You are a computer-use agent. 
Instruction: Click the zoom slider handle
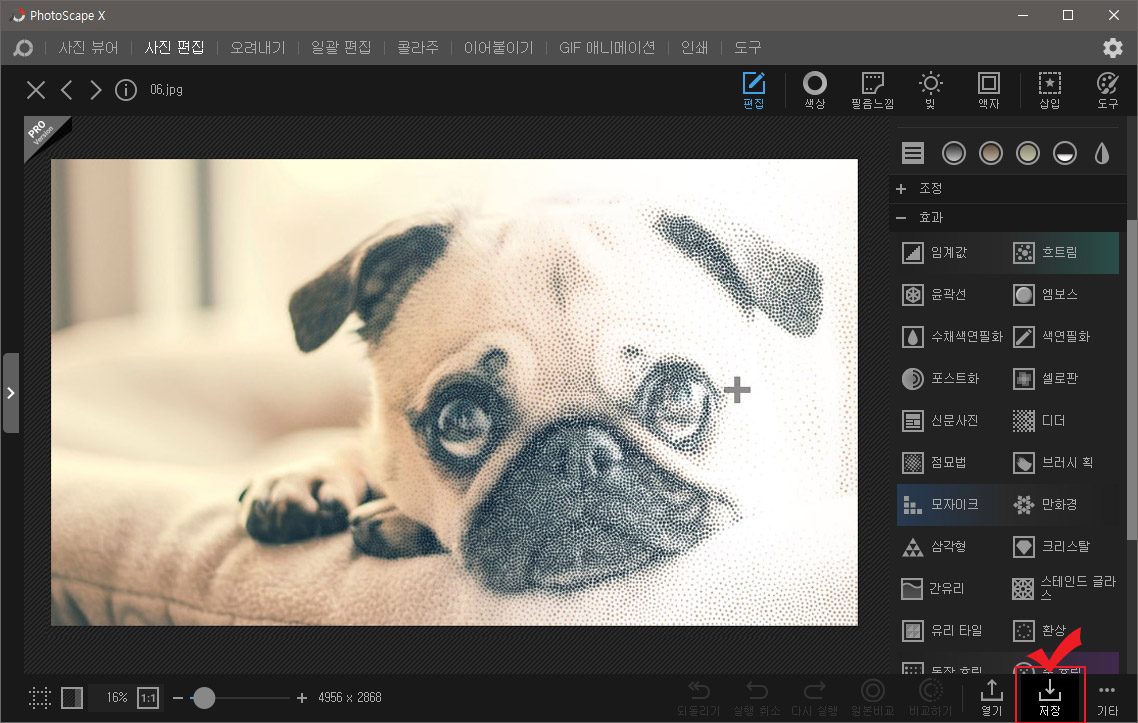pos(204,698)
